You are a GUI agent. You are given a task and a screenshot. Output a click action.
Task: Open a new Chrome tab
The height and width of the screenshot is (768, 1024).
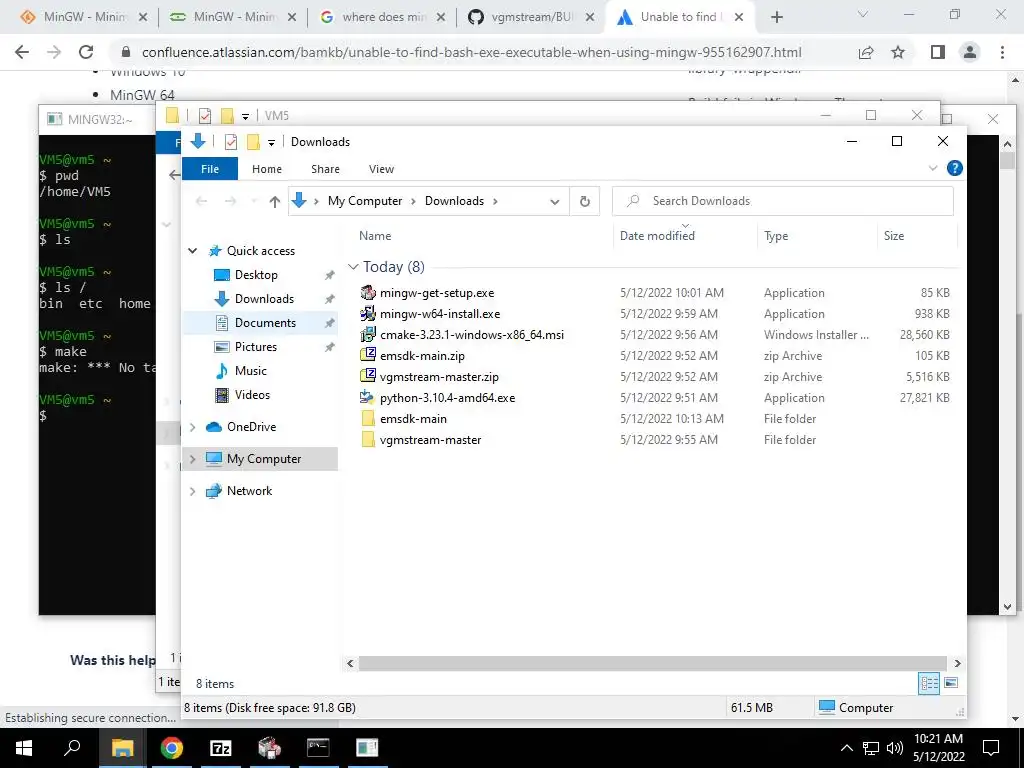point(776,18)
